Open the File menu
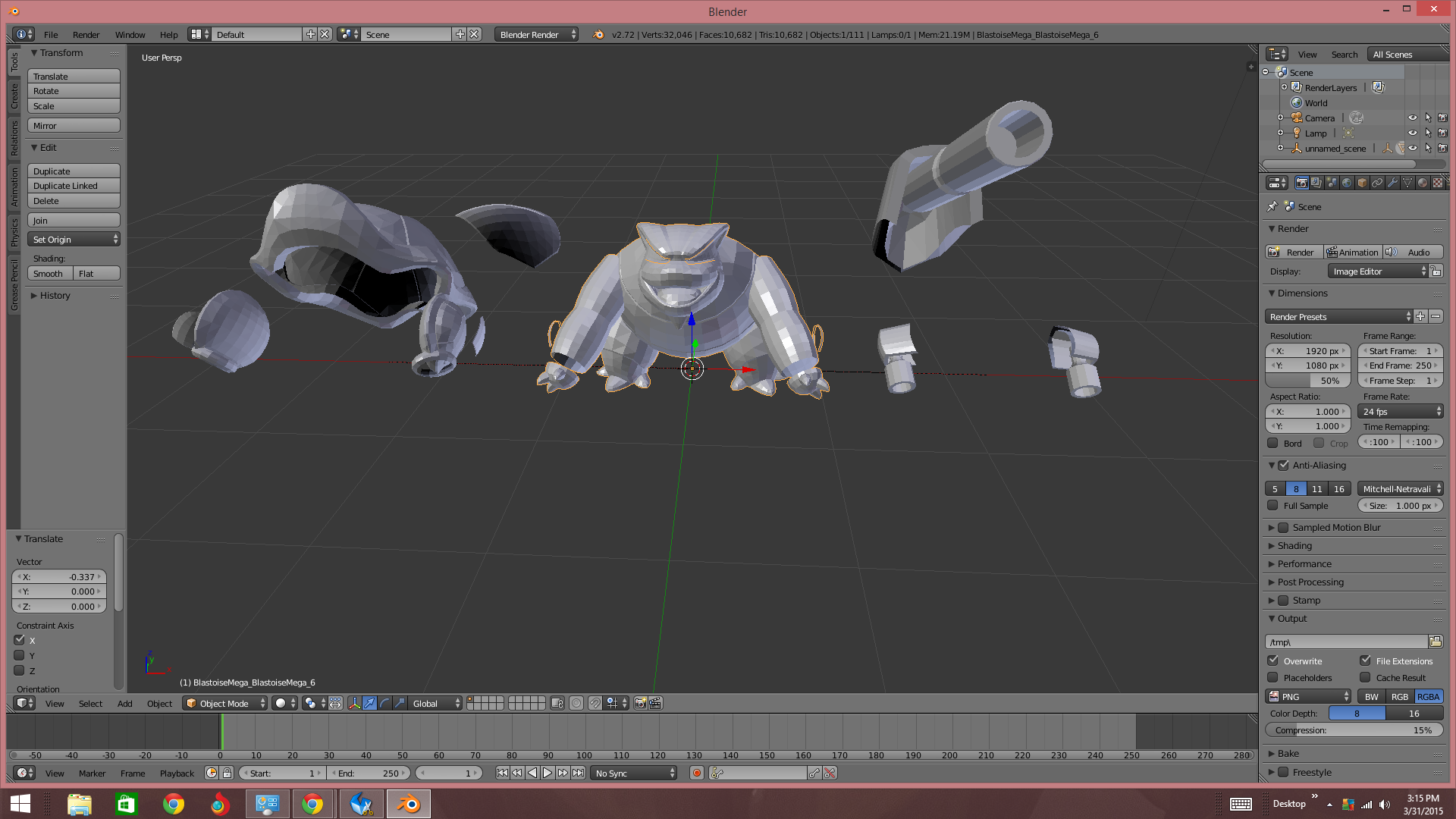 tap(51, 34)
